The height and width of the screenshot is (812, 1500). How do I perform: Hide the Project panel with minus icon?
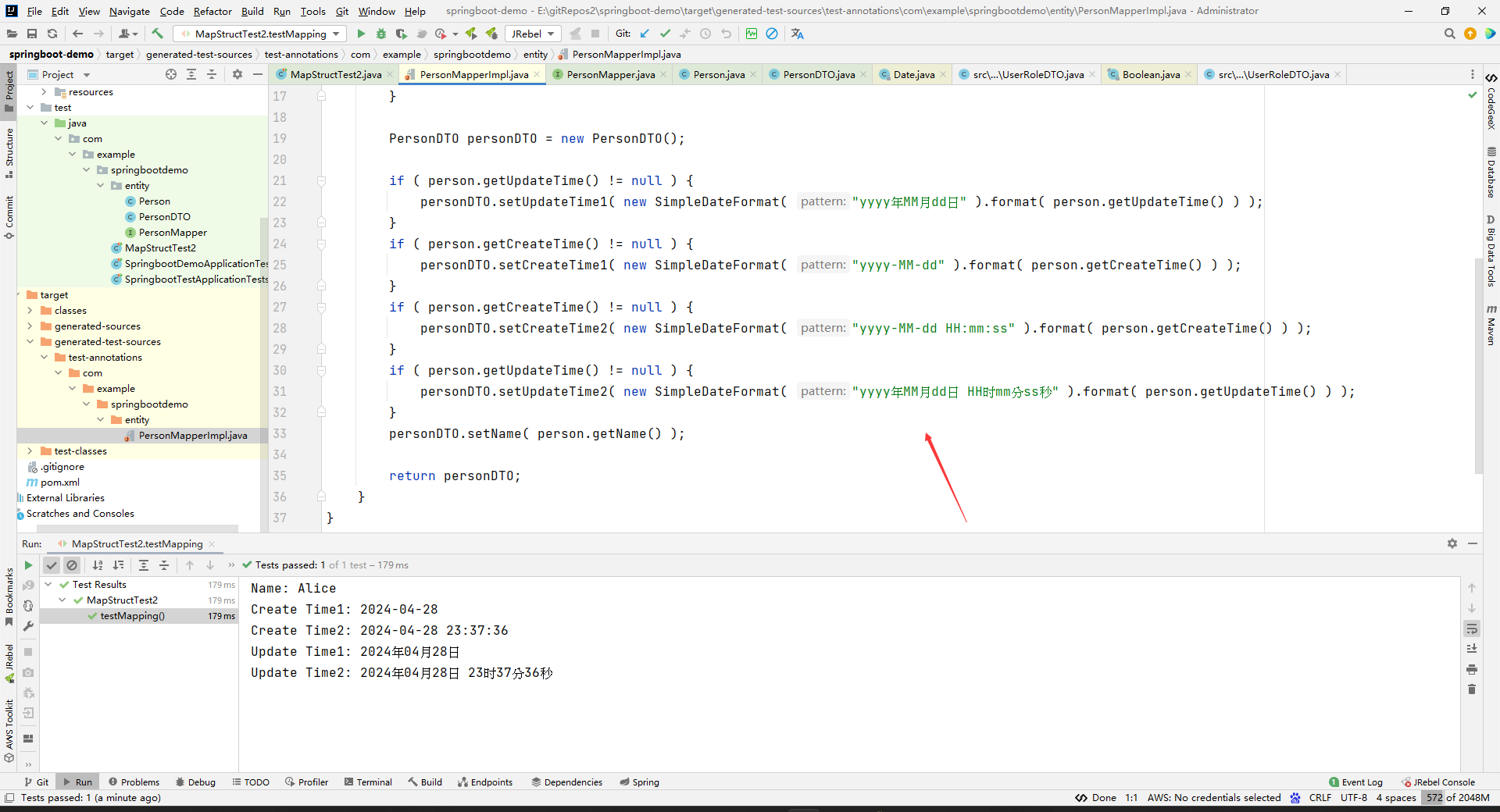[x=258, y=74]
